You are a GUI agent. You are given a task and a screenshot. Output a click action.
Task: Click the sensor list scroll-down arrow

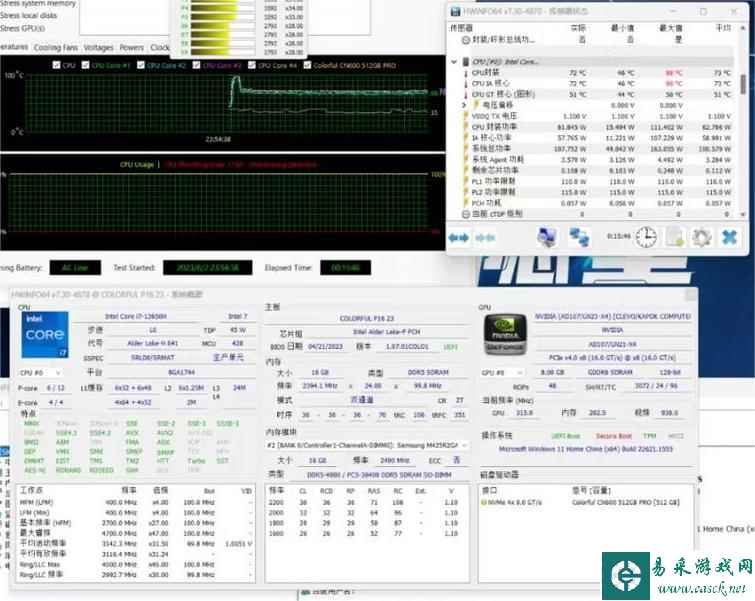pyautogui.click(x=743, y=214)
